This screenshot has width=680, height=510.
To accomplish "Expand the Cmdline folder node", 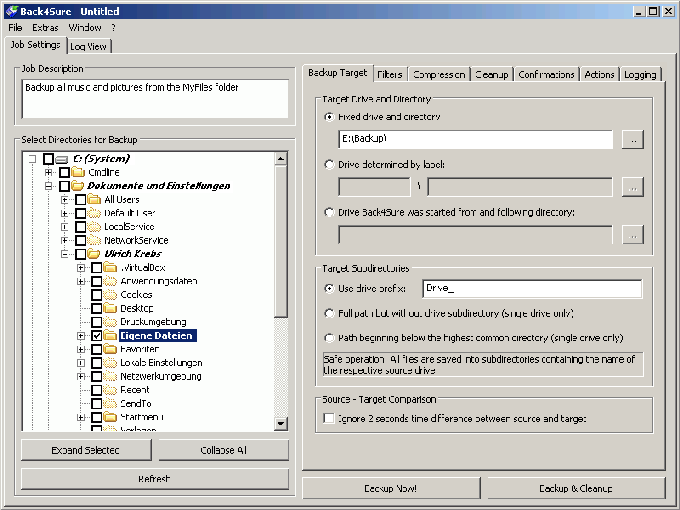I will [x=49, y=173].
